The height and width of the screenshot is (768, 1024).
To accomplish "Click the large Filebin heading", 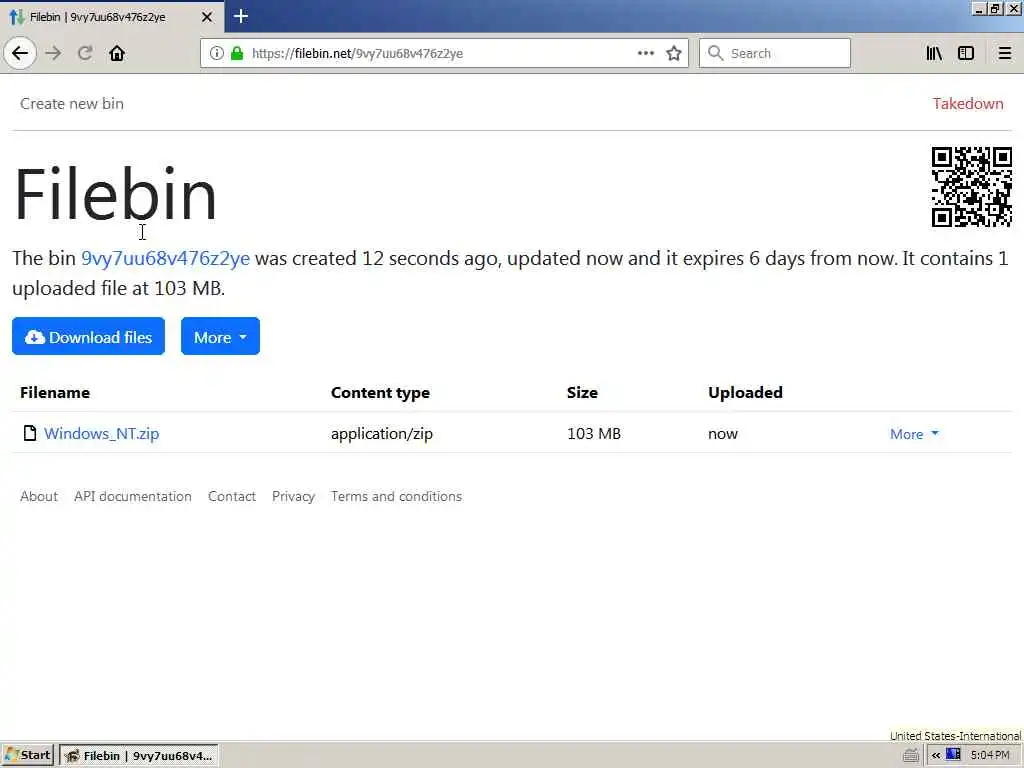I will click(x=115, y=194).
